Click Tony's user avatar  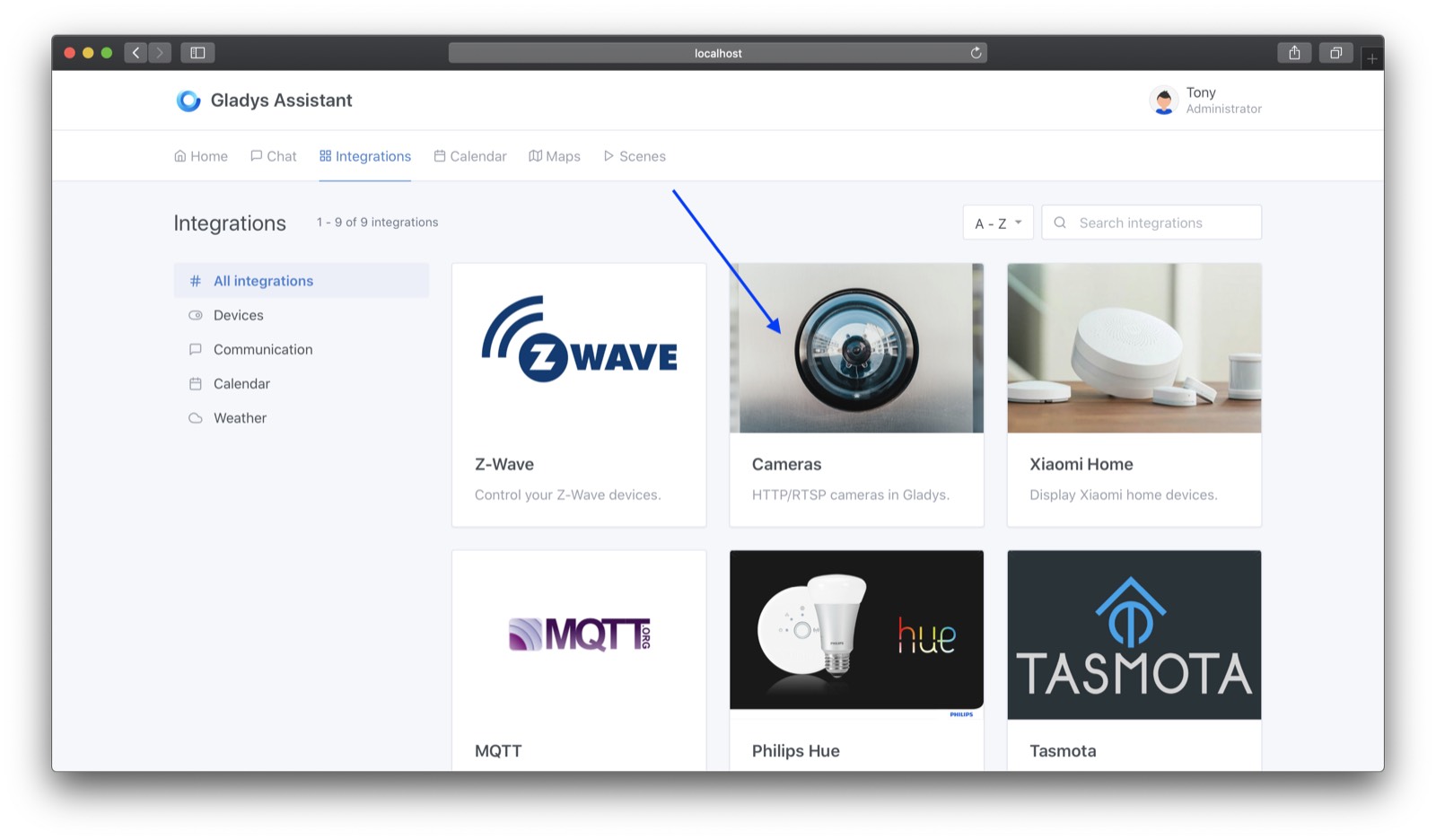point(1163,101)
